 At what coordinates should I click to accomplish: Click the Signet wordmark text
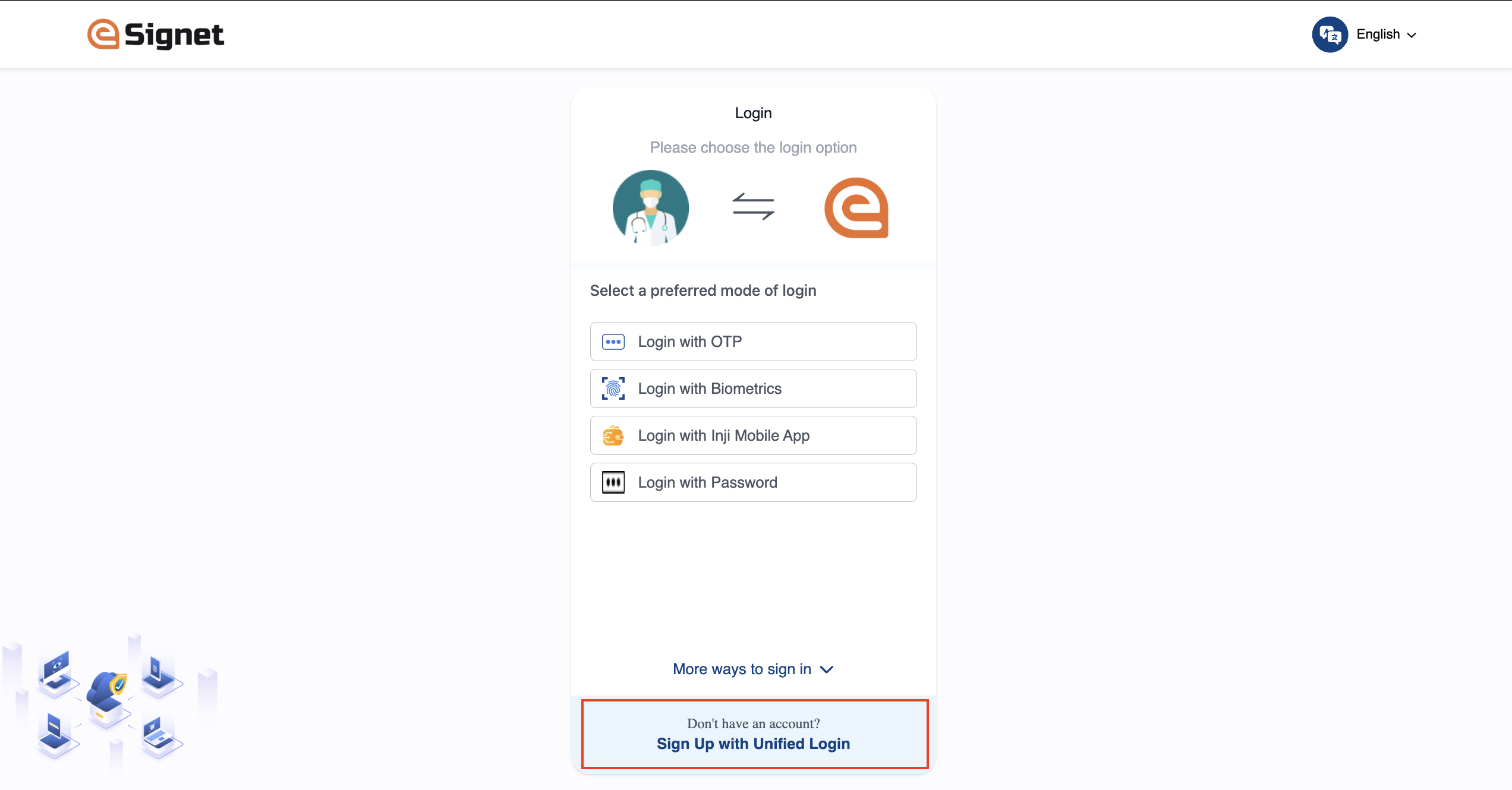174,35
